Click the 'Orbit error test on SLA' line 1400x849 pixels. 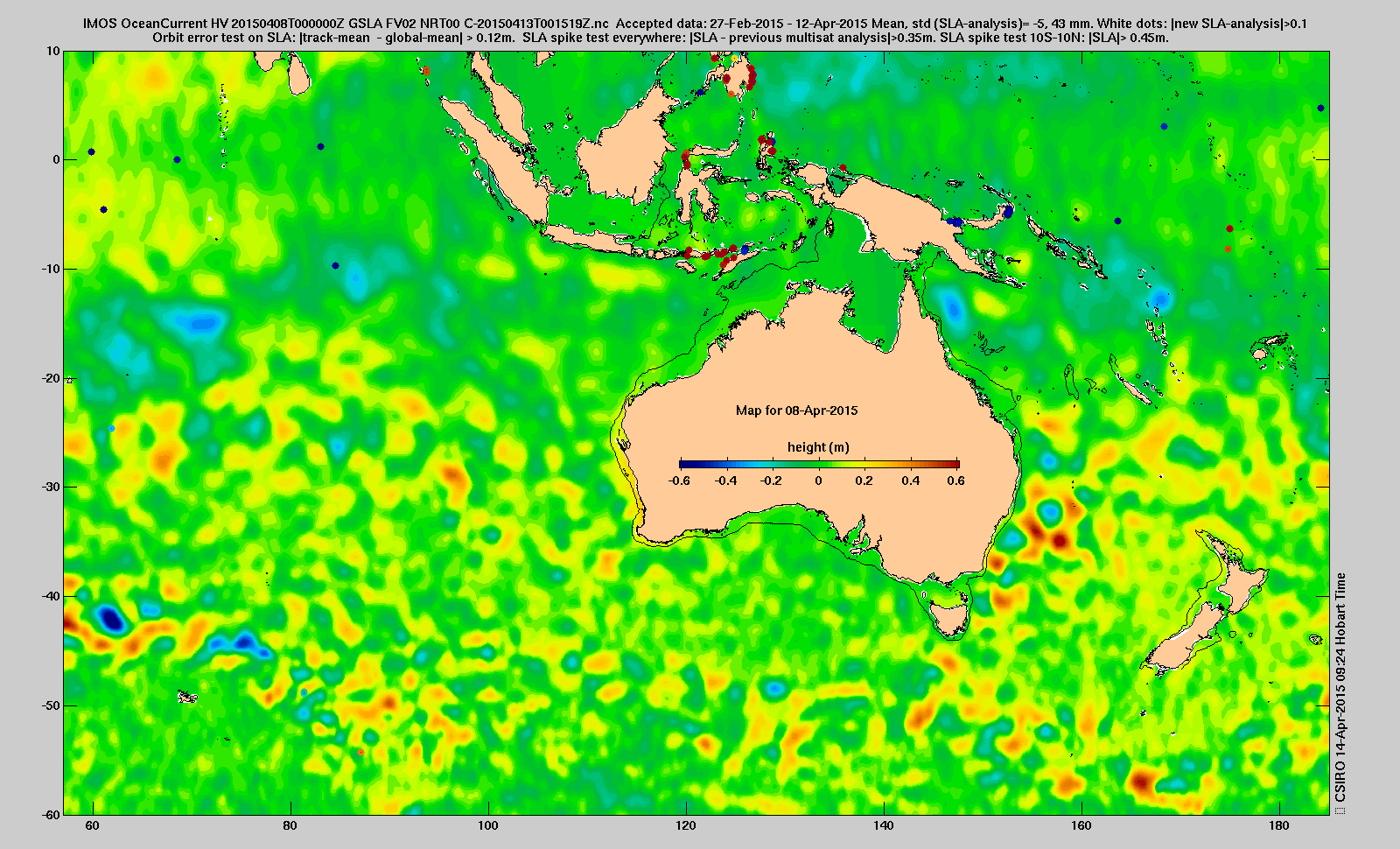(x=661, y=38)
